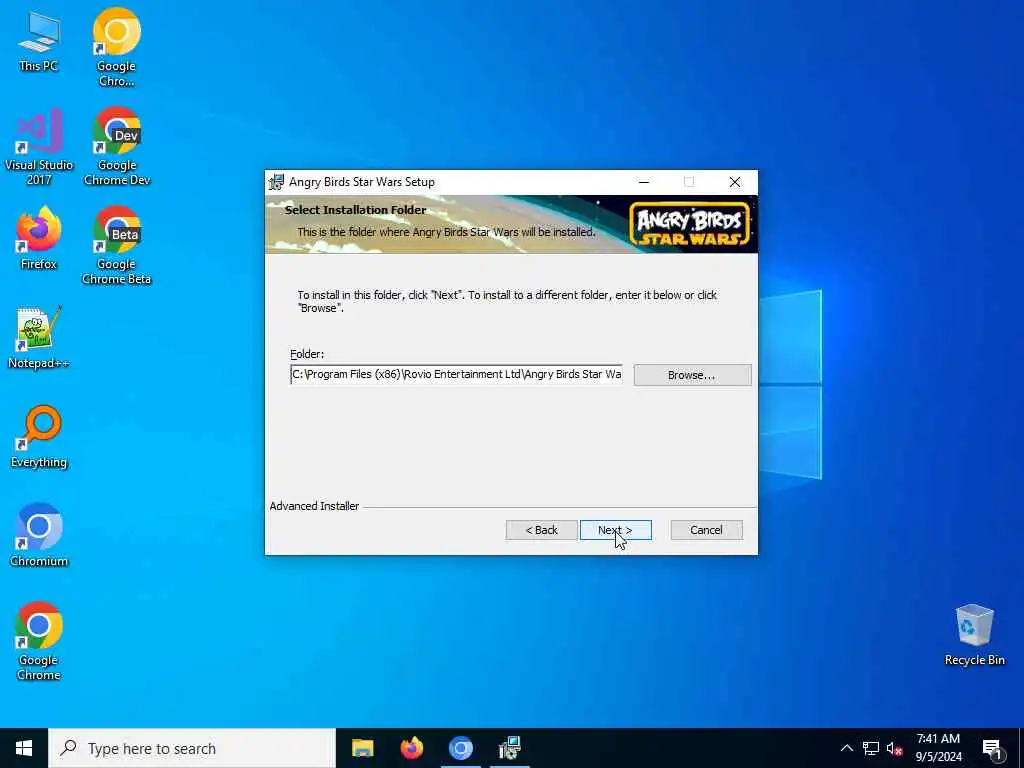Select the Google Chrome desktop shortcut
This screenshot has height=768, width=1024.
tap(39, 642)
